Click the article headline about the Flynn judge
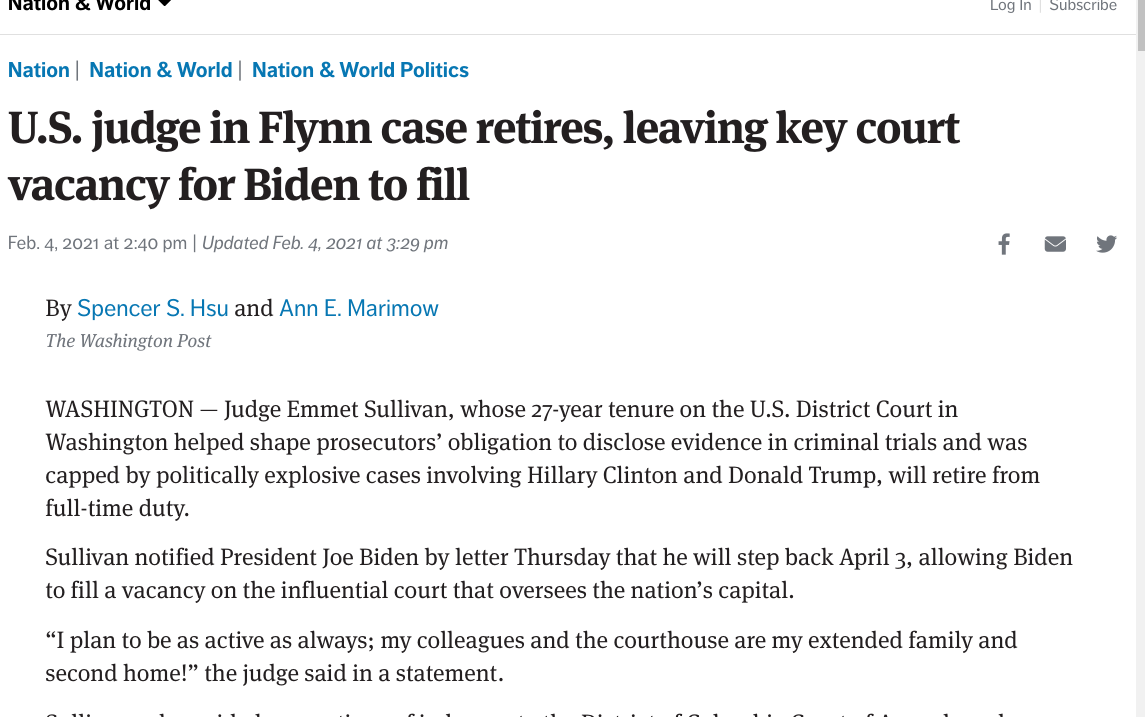This screenshot has width=1145, height=717. [x=483, y=156]
